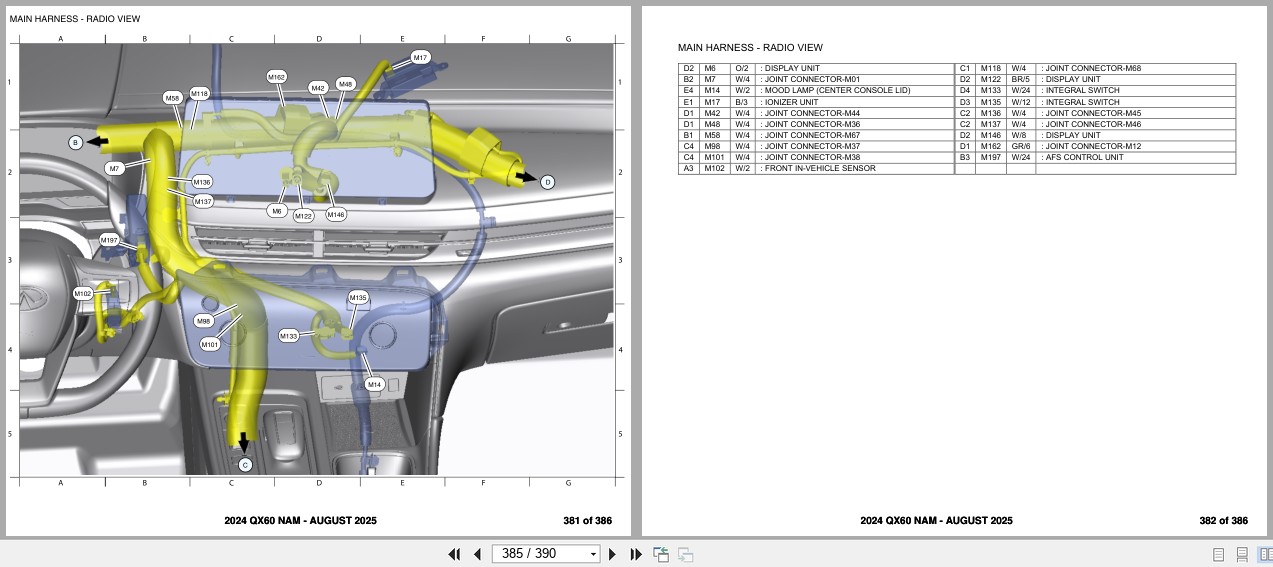This screenshot has height=567, width=1273.
Task: Click table cell BR/5 in the connector list
Action: [1021, 80]
